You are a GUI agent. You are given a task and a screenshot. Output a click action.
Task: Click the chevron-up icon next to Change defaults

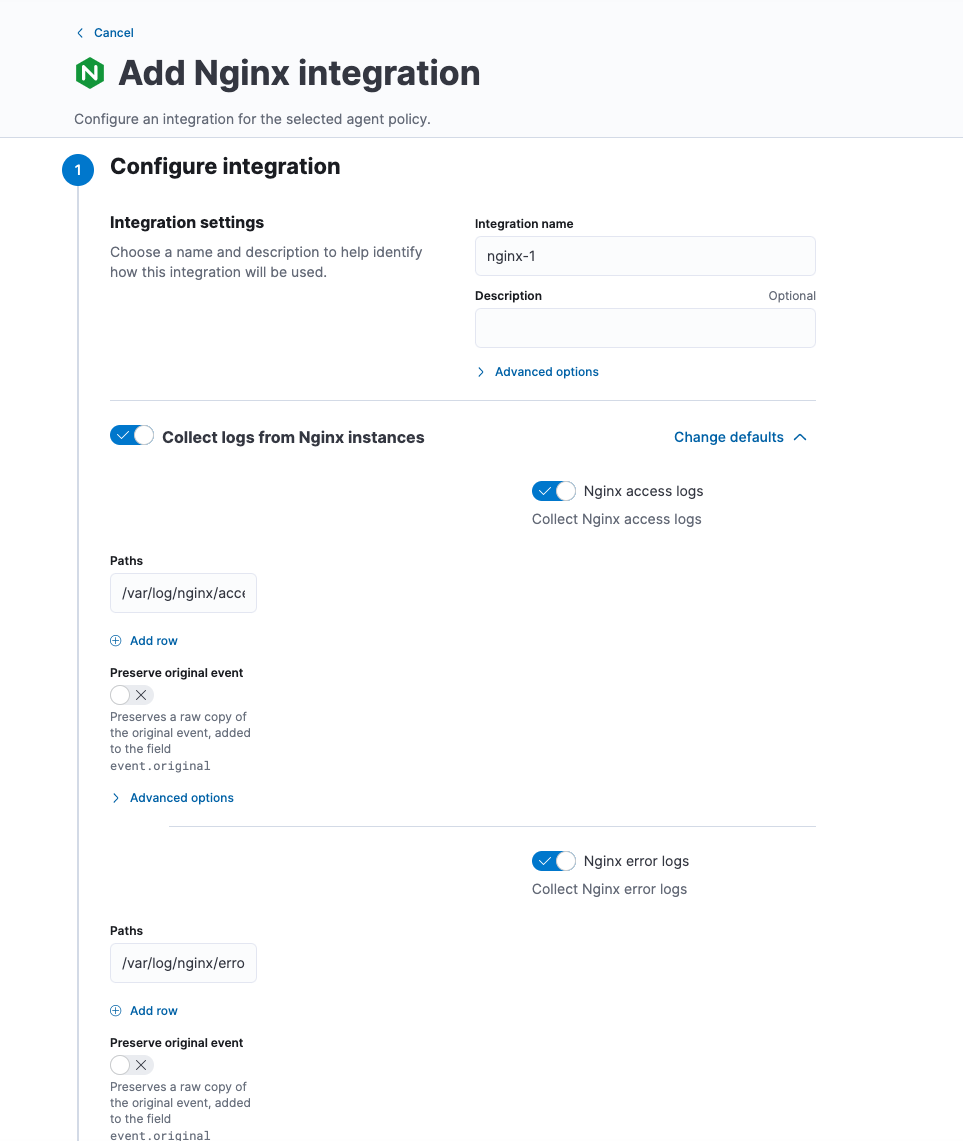click(x=799, y=436)
